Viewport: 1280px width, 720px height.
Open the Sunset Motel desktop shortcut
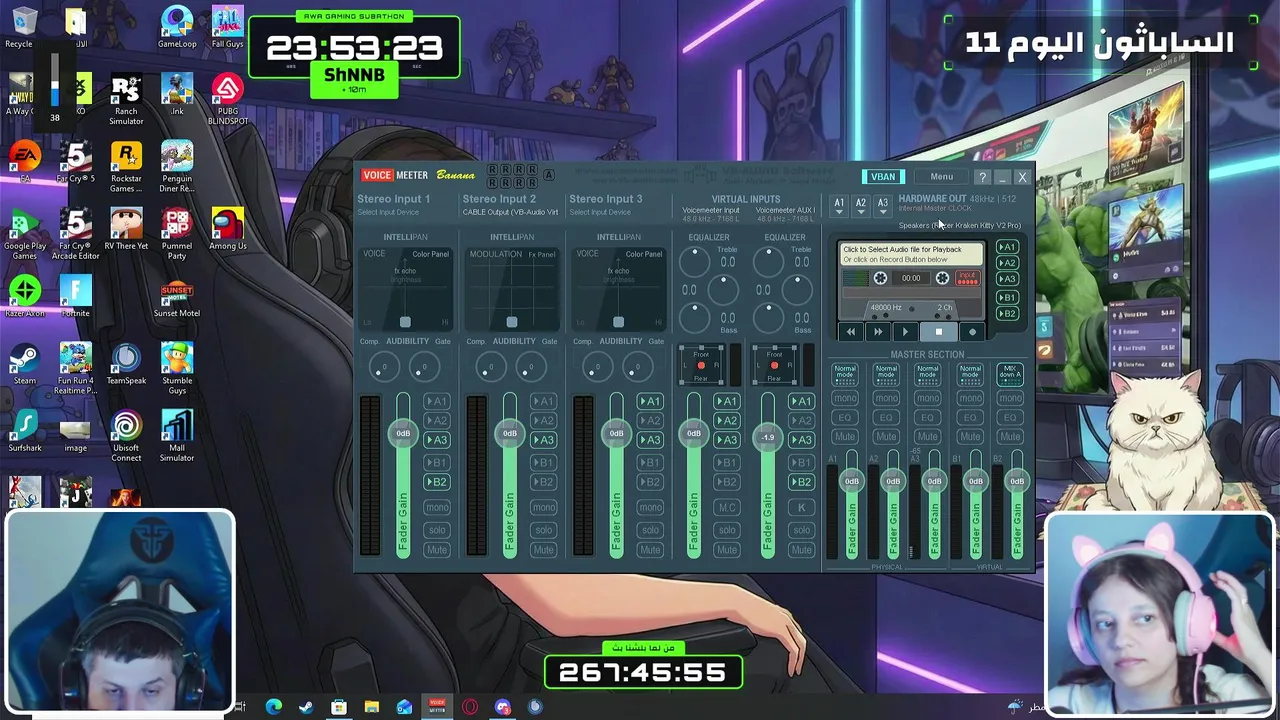pyautogui.click(x=177, y=296)
